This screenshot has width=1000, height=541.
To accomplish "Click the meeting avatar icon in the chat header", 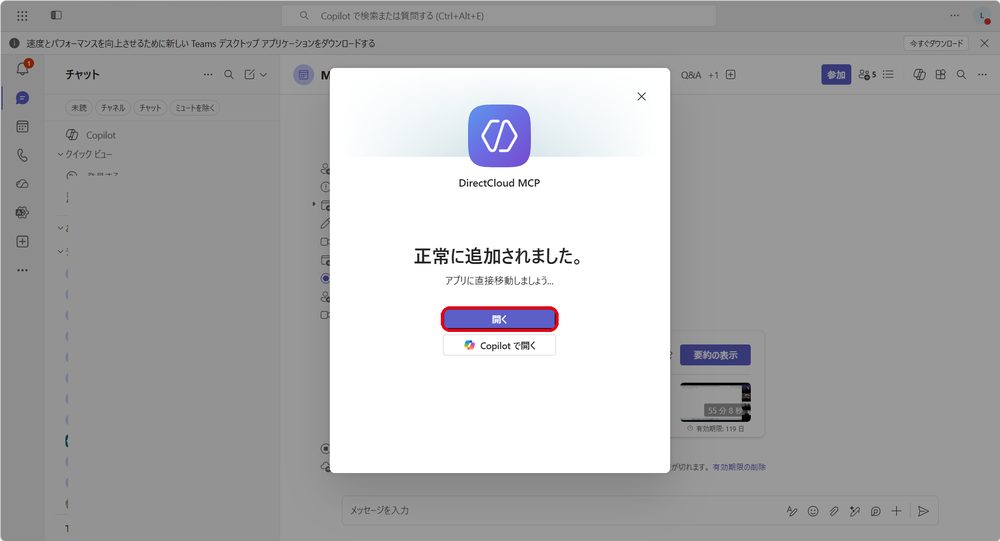I will (x=304, y=75).
